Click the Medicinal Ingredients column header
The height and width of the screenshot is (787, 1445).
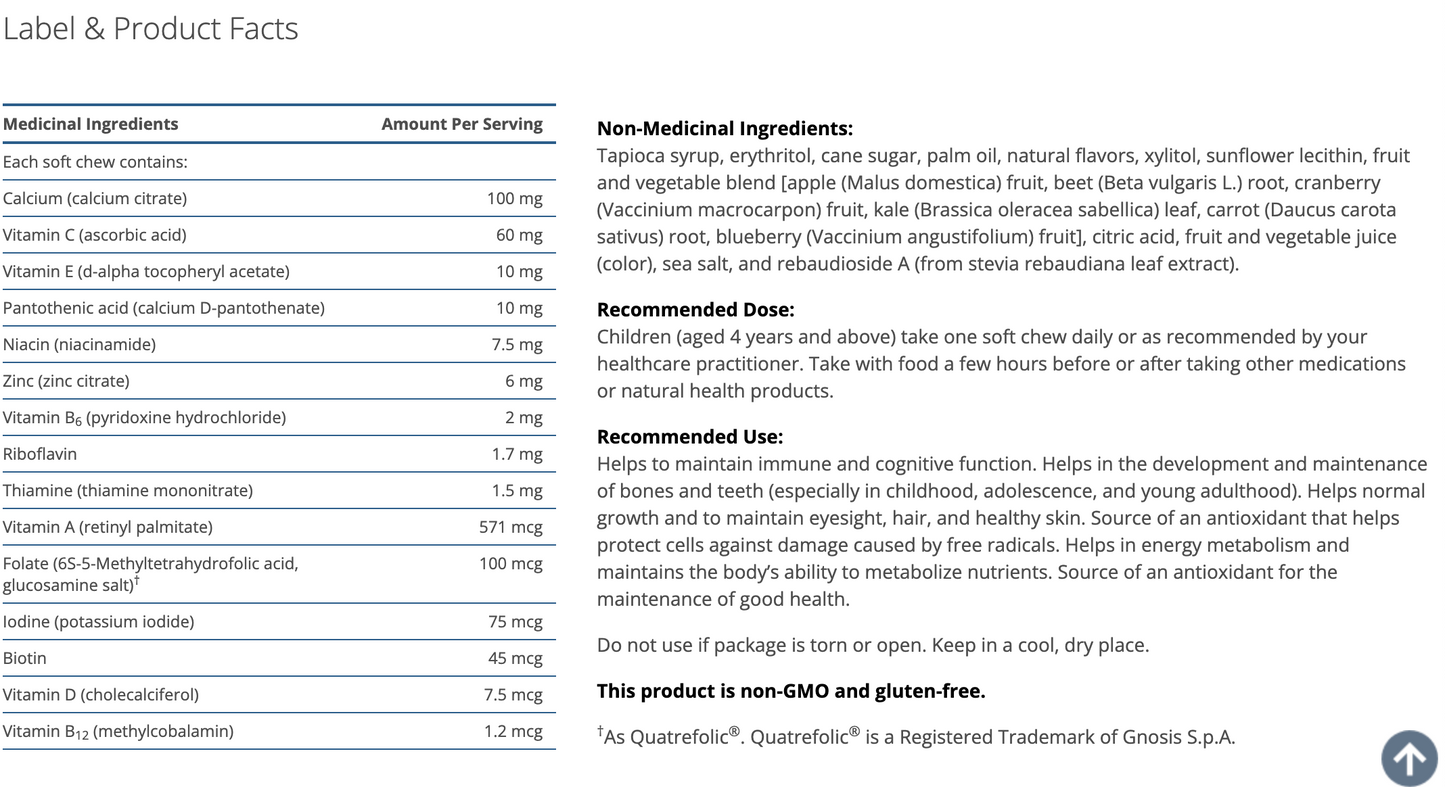[x=91, y=124]
